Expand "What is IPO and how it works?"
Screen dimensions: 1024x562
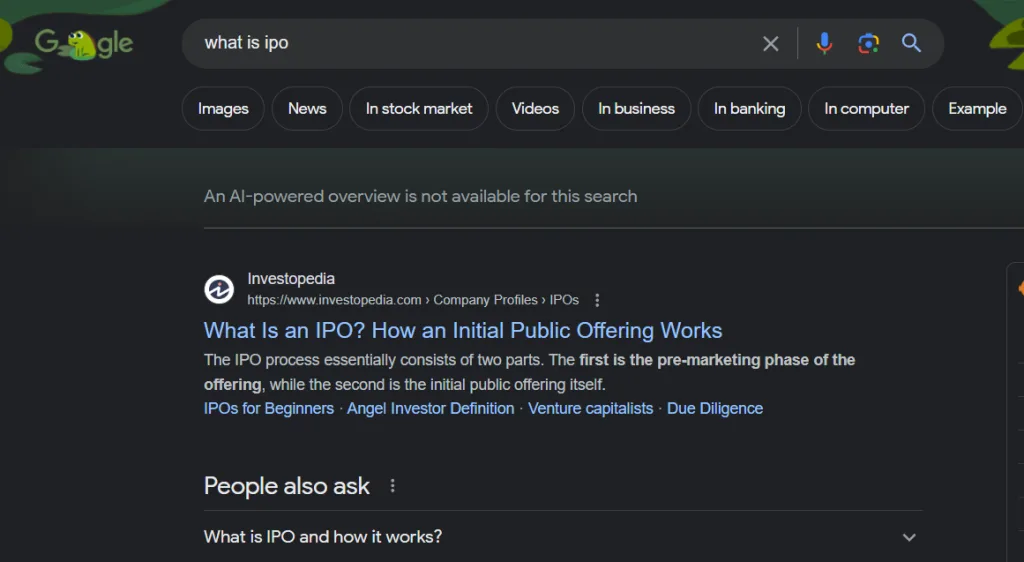(908, 537)
